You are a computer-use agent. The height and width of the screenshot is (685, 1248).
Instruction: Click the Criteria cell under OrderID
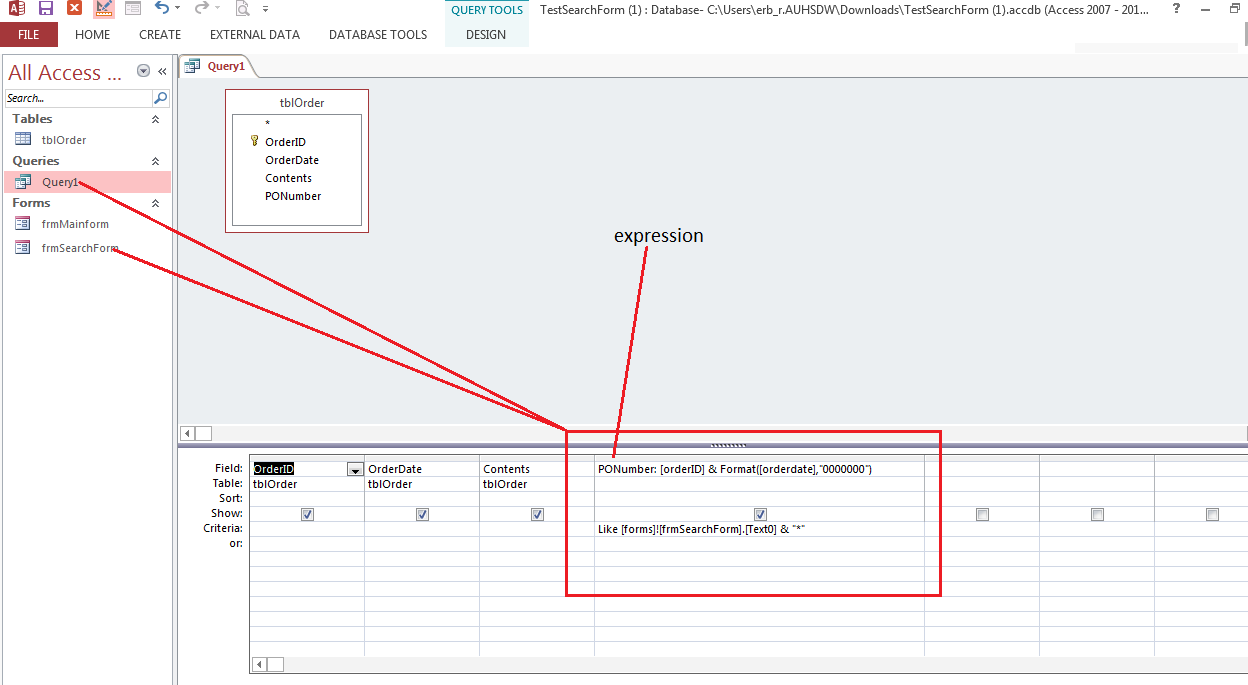[307, 528]
